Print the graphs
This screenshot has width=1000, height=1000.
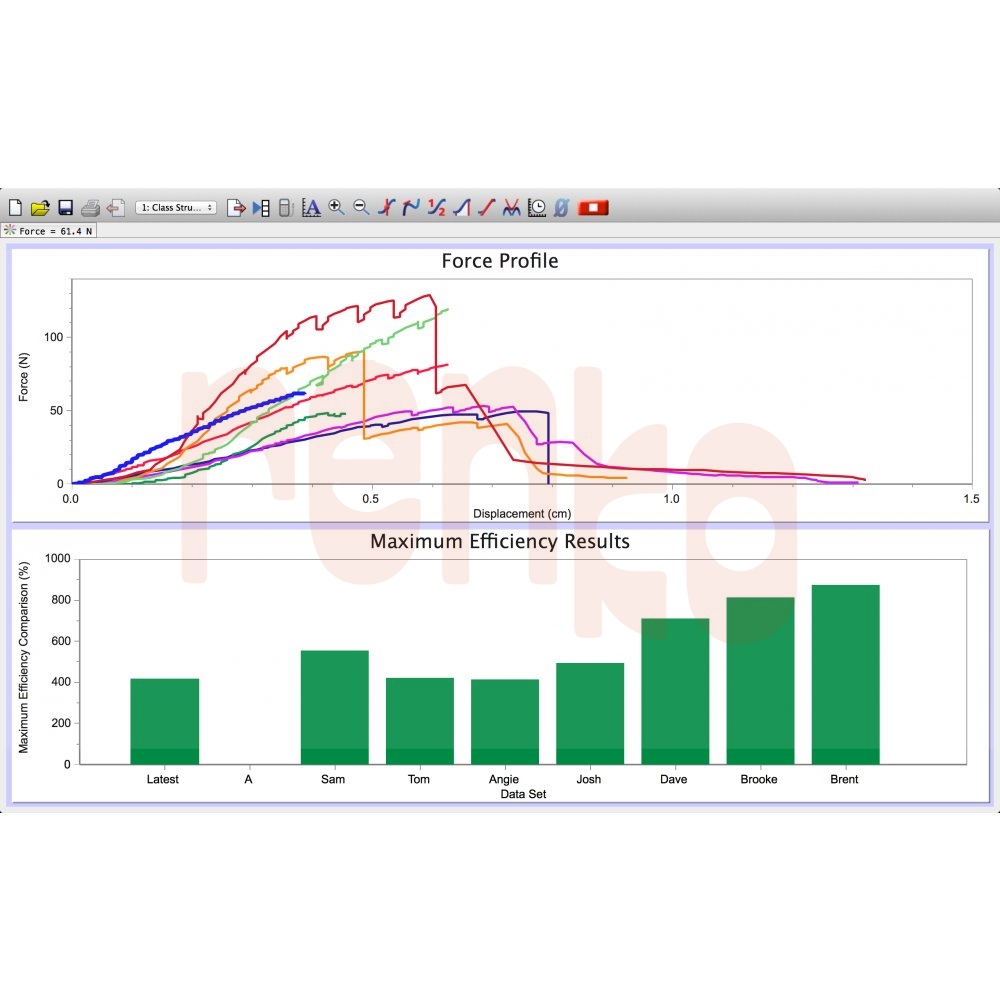[x=89, y=207]
